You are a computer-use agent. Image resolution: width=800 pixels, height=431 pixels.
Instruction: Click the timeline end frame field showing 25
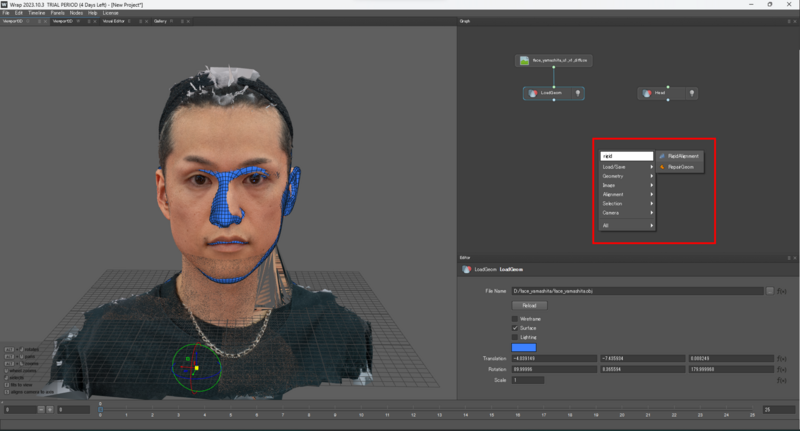779,410
